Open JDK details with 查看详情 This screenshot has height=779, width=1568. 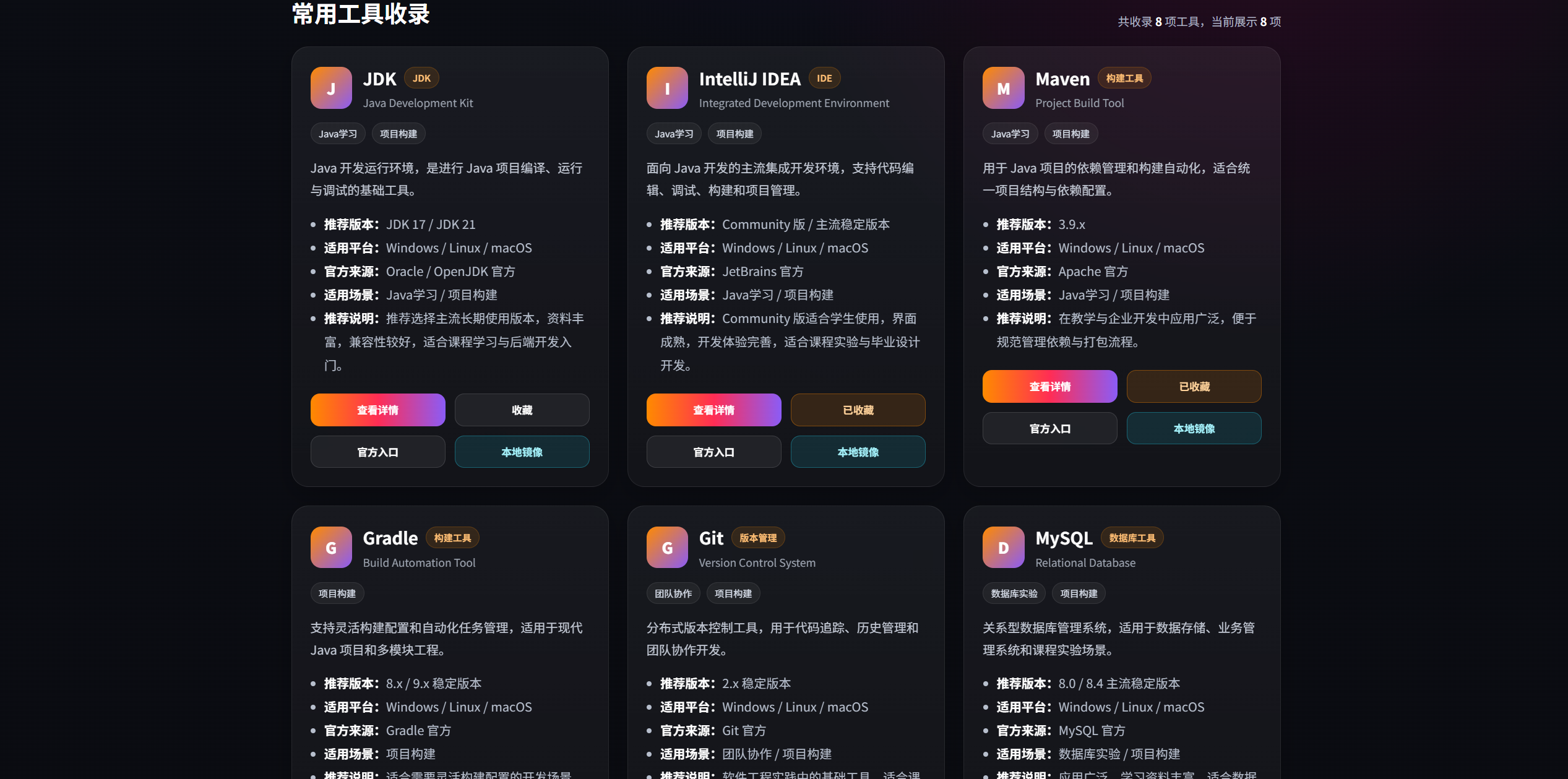click(x=378, y=410)
